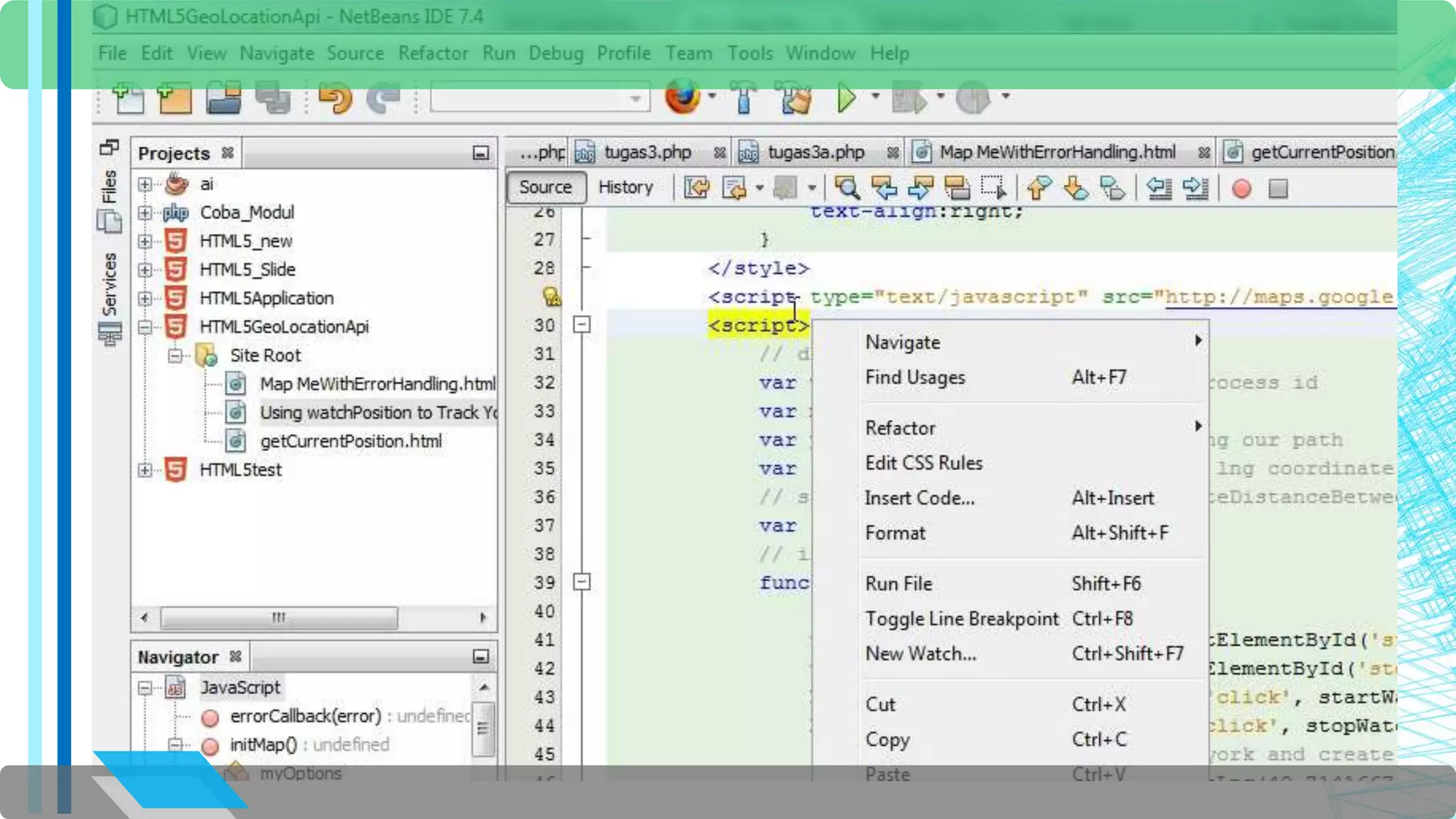Collapse the script code fold marker
1456x819 pixels.
(x=582, y=325)
